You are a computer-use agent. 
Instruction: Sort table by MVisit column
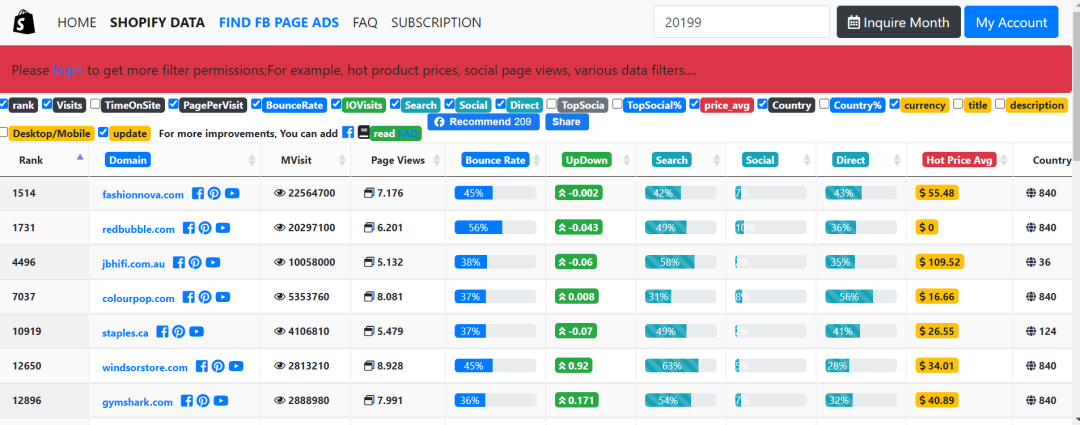point(306,160)
